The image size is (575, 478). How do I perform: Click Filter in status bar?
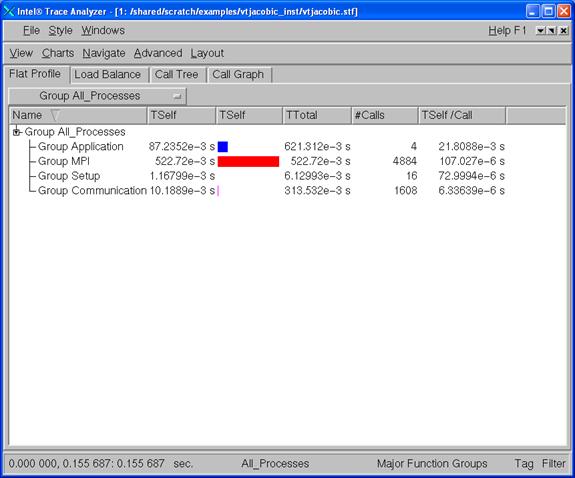[x=554, y=464]
